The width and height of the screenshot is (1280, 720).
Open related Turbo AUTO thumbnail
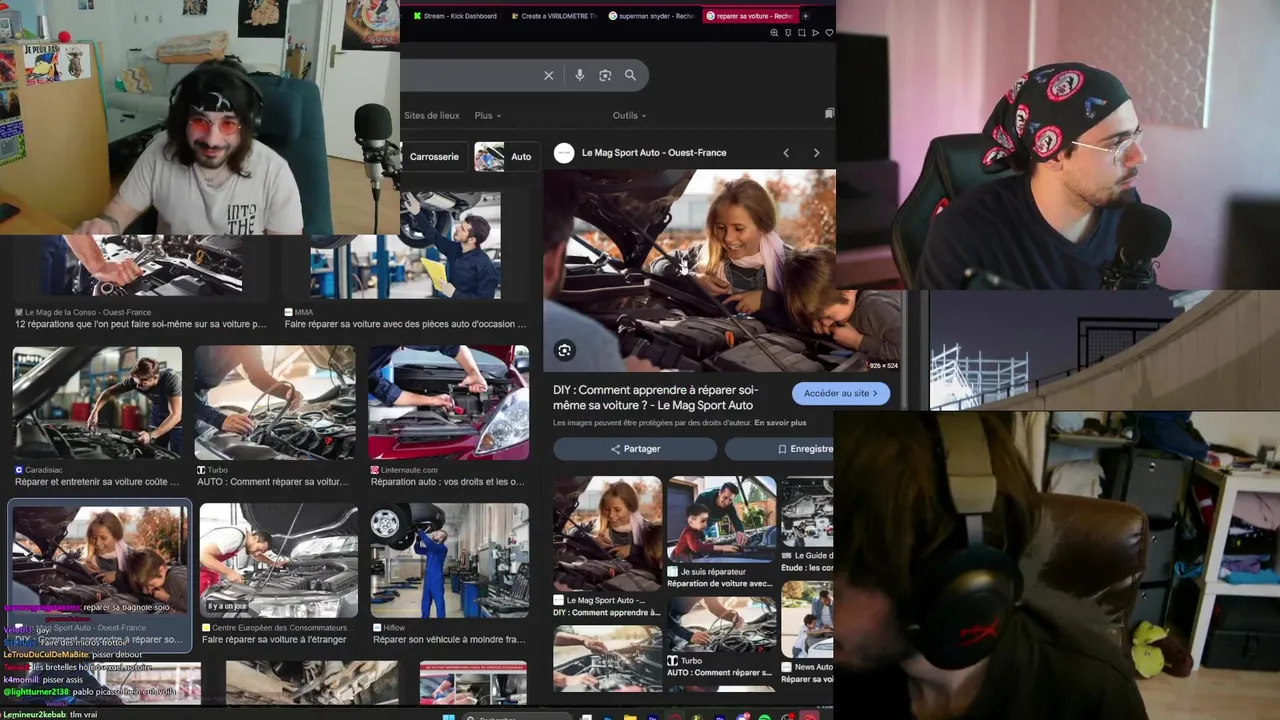coord(721,623)
